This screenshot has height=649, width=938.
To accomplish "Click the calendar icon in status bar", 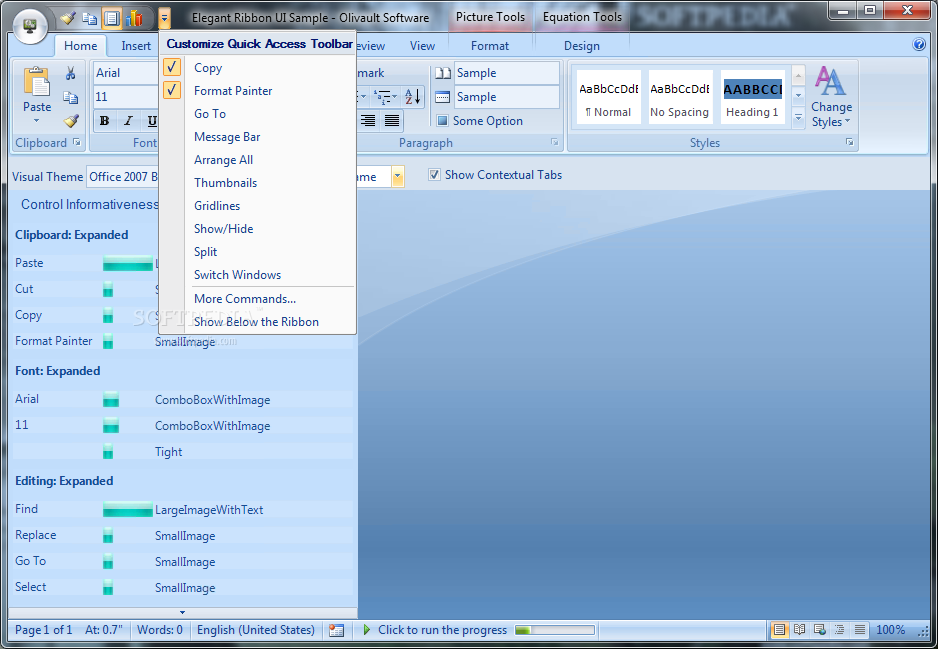I will click(337, 630).
